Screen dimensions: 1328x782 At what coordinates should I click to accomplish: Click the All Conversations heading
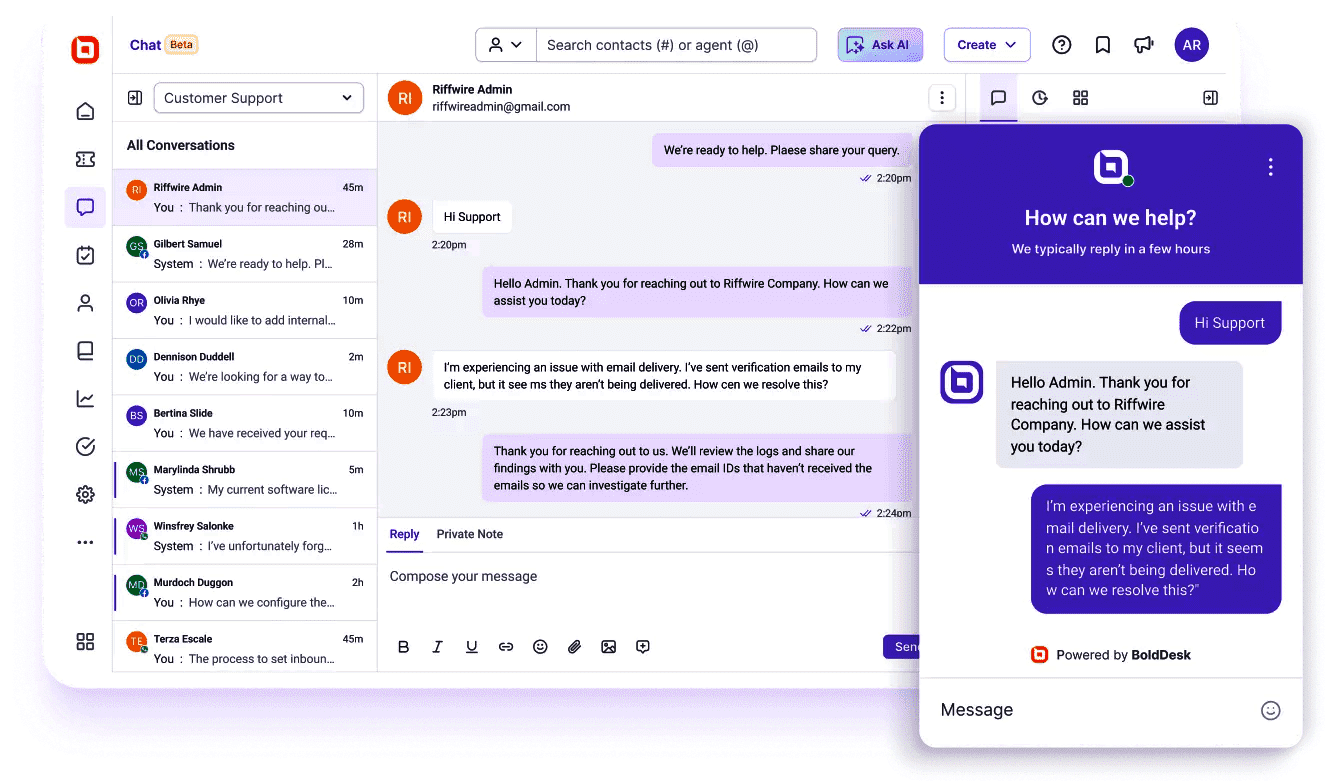tap(181, 145)
